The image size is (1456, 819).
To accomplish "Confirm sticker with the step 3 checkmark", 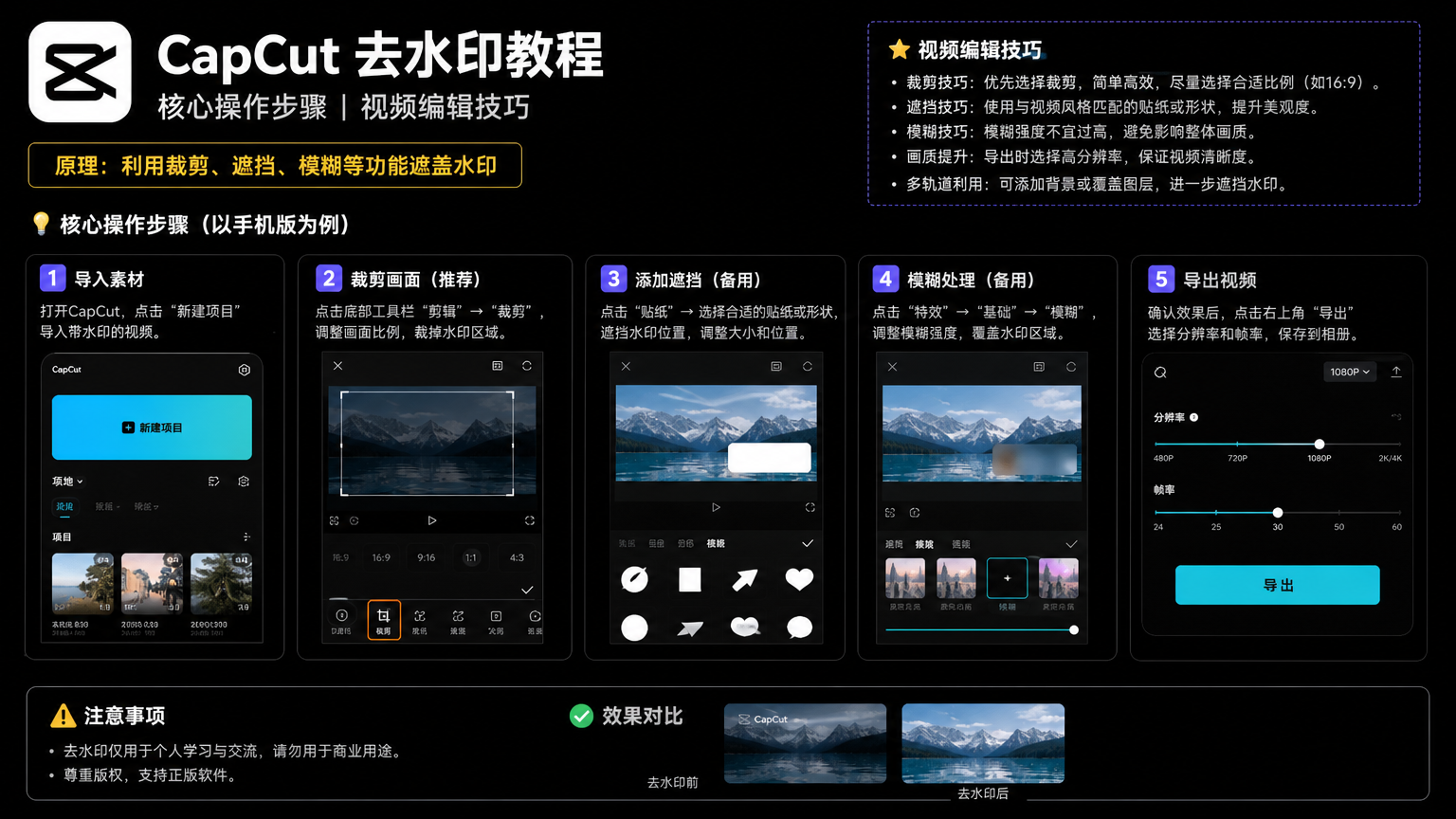I will [808, 543].
